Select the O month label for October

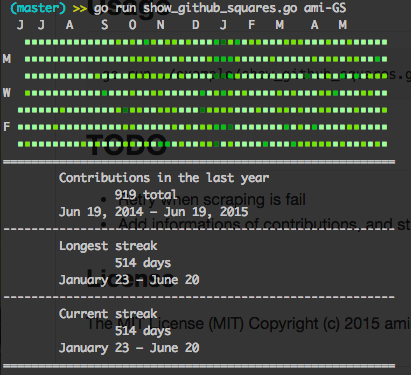point(133,25)
